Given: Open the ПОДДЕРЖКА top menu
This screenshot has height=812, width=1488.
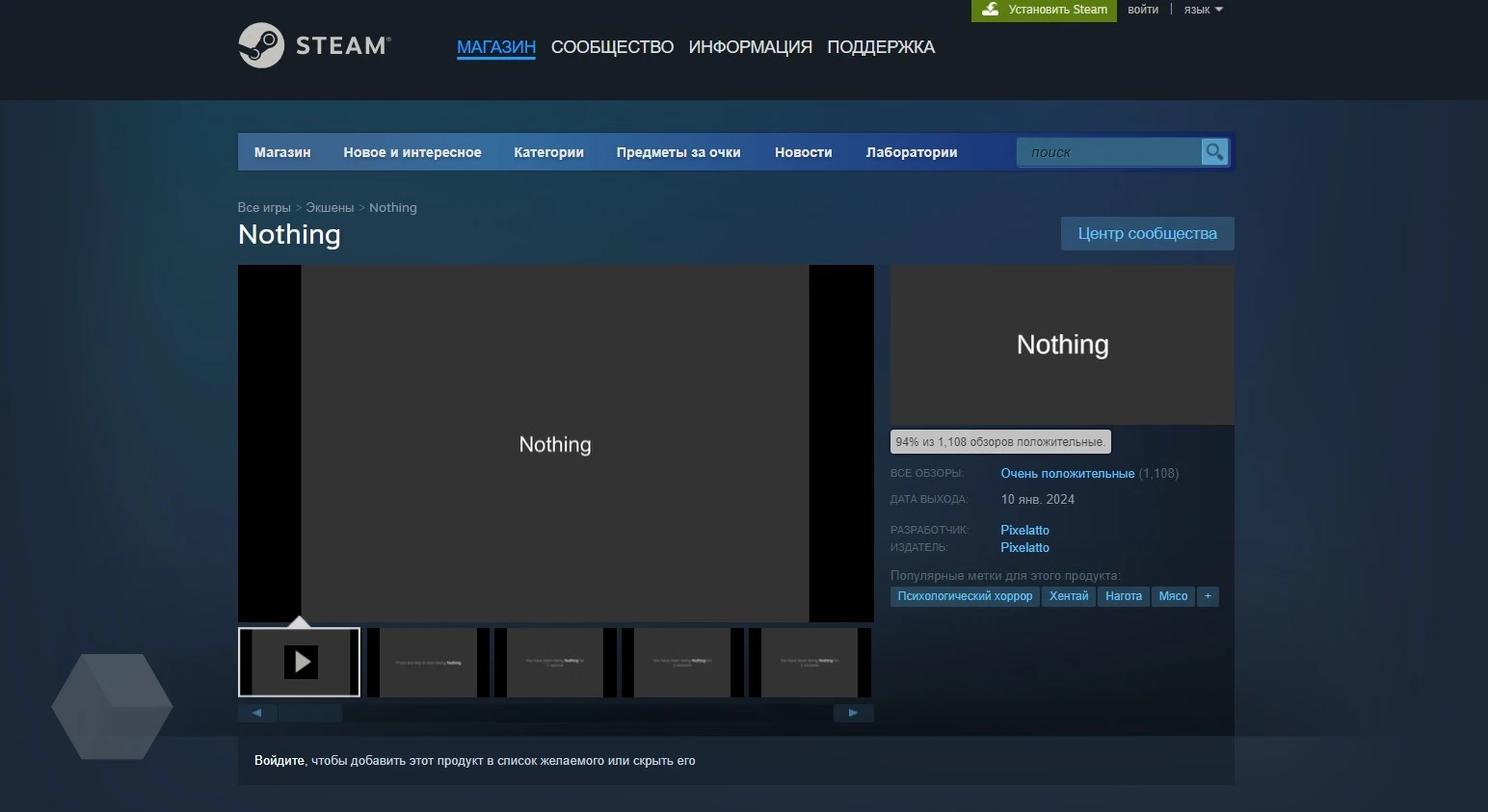Looking at the screenshot, I should click(x=881, y=47).
